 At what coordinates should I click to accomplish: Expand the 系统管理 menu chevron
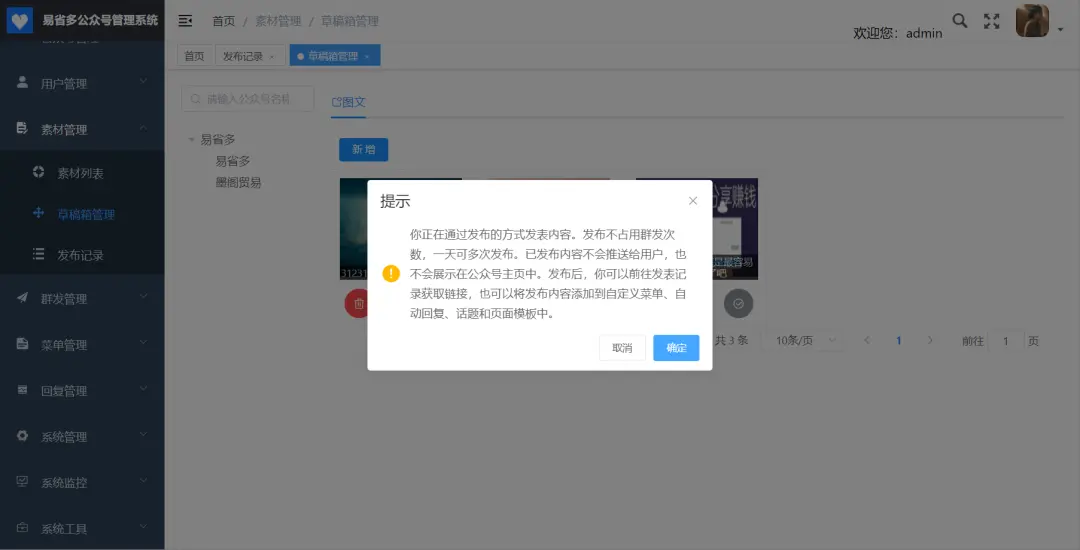(x=143, y=434)
